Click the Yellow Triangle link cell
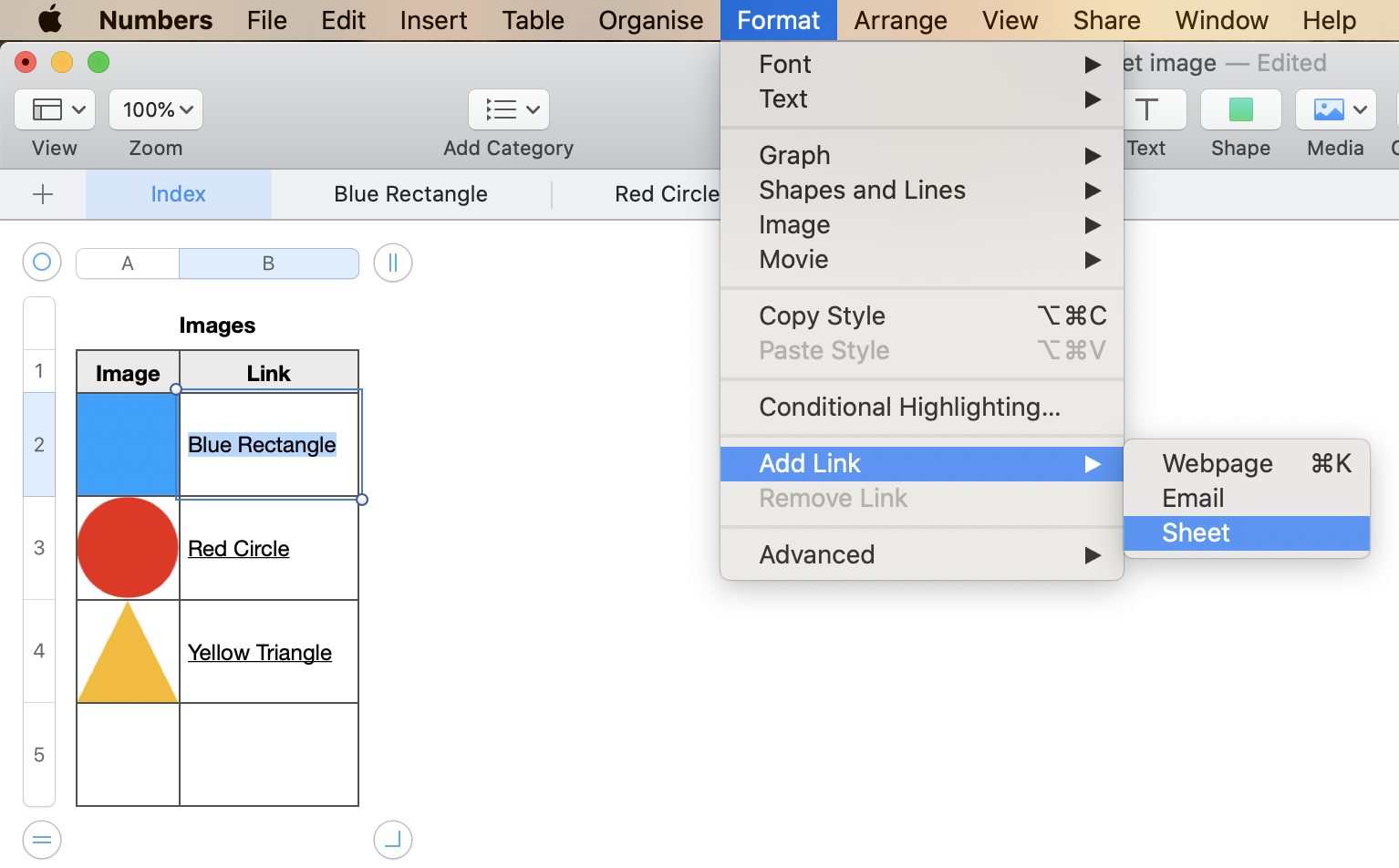Image resolution: width=1399 pixels, height=868 pixels. tap(260, 653)
